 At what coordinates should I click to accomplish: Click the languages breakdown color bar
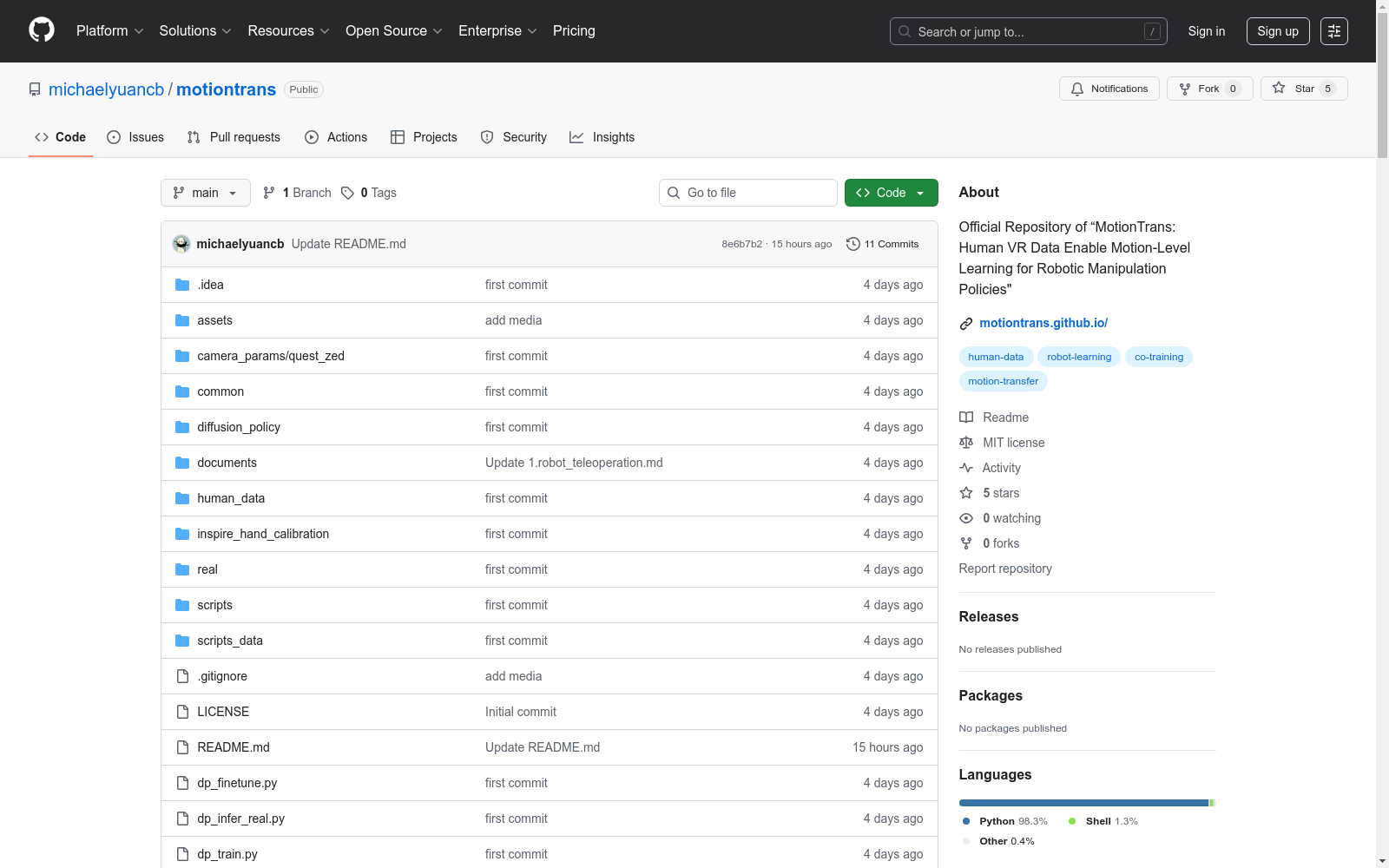point(1087,803)
